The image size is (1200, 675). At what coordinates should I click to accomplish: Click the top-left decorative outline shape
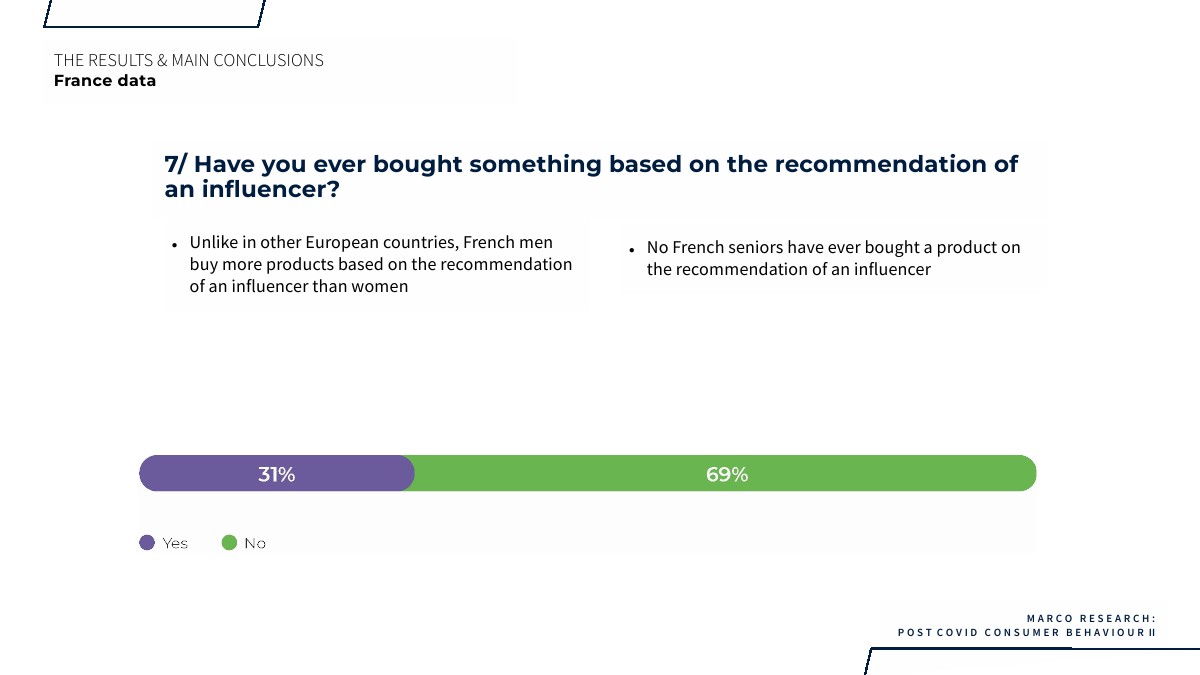tap(155, 14)
